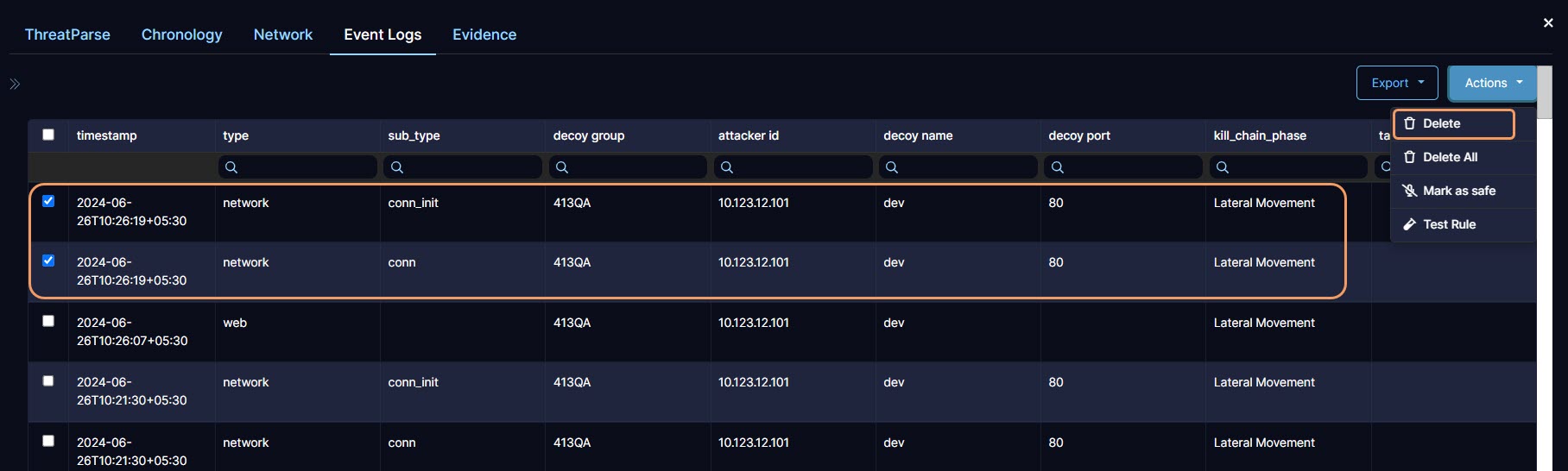Click the search icon in kill_chain_phase filter
This screenshot has height=471, width=1568.
point(1223,167)
